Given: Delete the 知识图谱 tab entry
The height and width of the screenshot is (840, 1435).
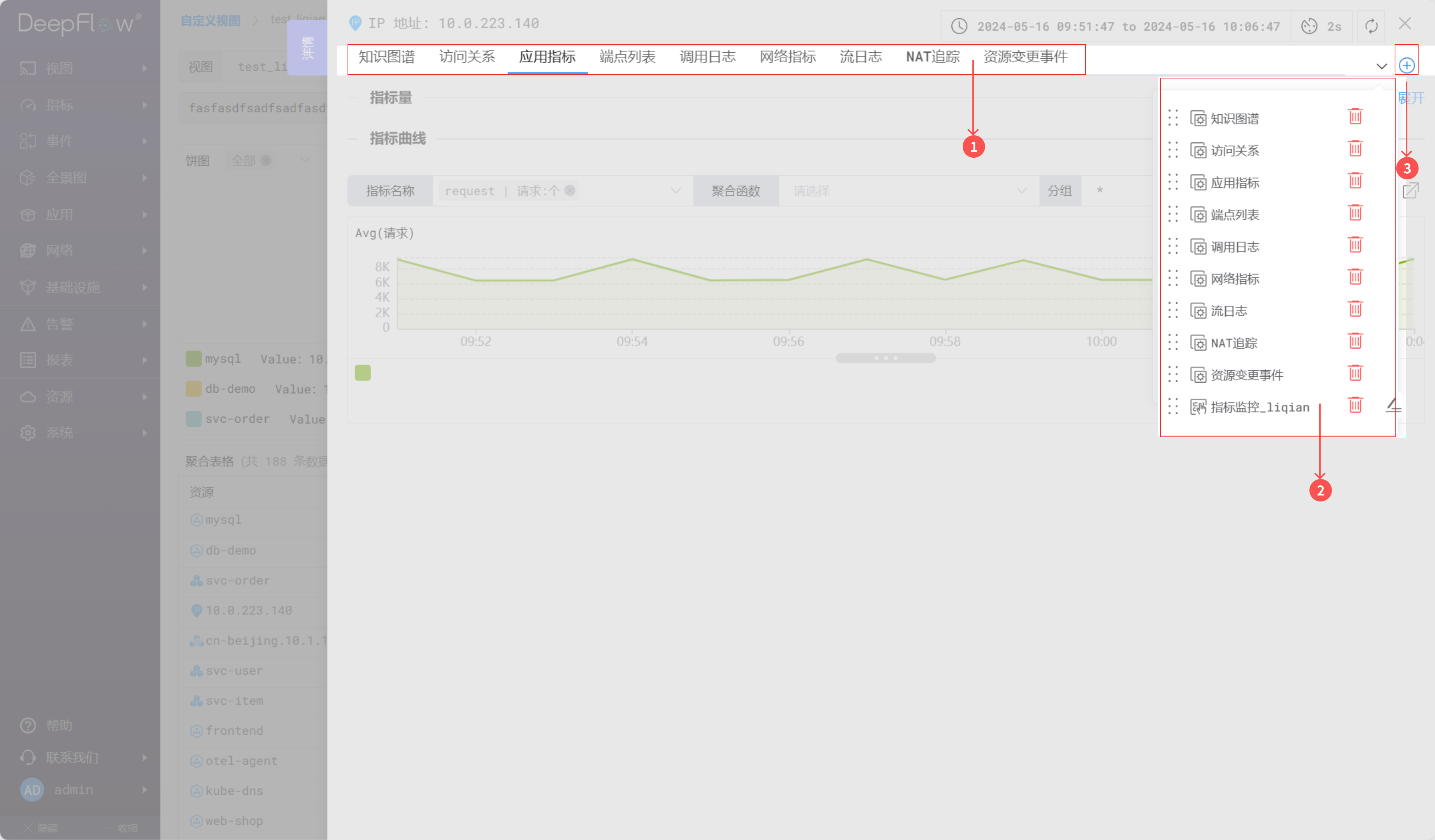Looking at the screenshot, I should [x=1355, y=117].
